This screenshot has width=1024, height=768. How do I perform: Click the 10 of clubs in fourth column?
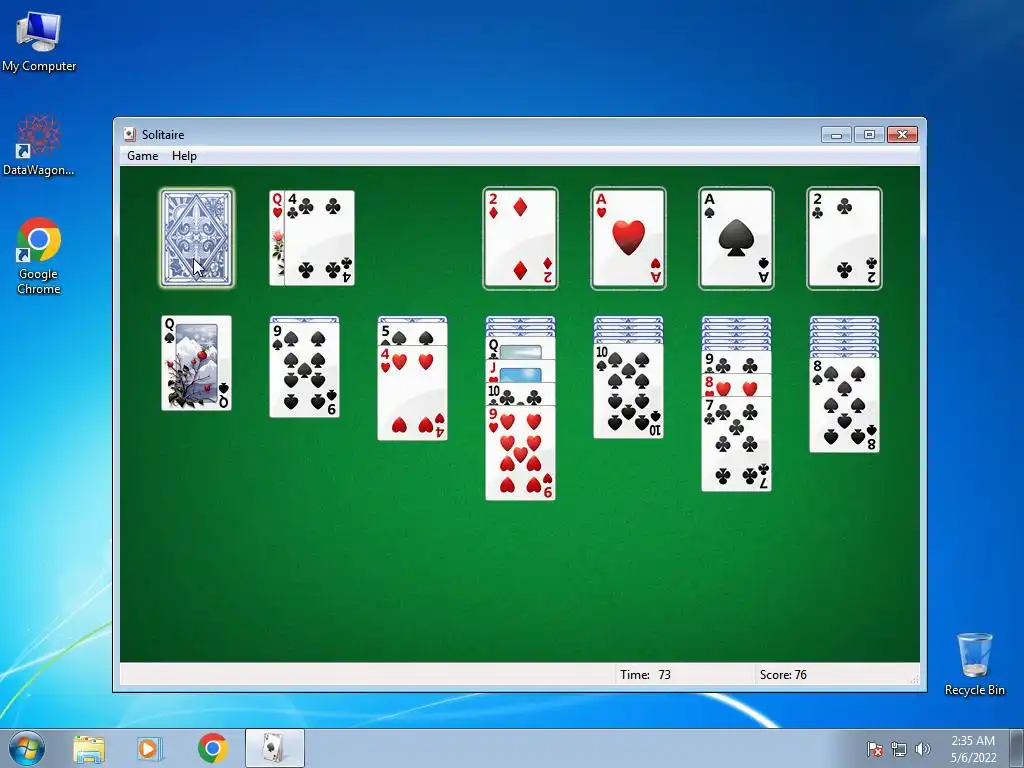tap(520, 394)
